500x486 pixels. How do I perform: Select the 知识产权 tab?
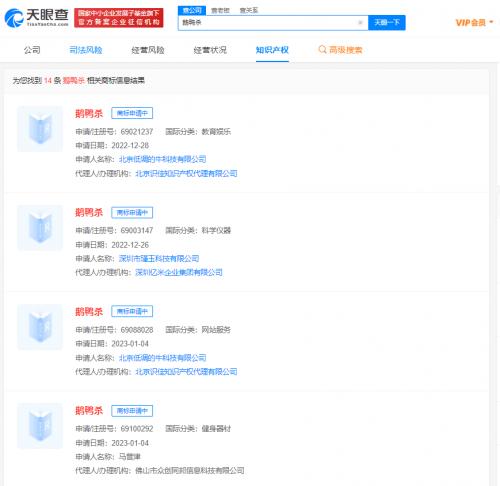pos(272,50)
